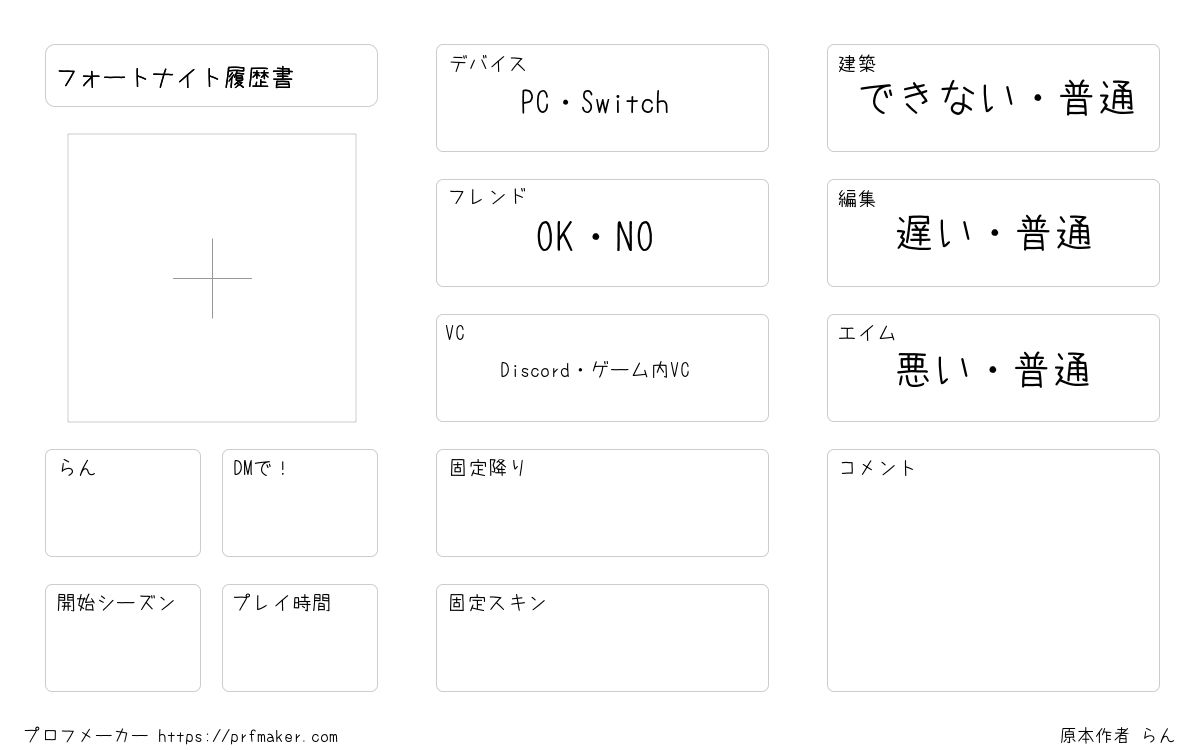Viewport: 1200px width, 750px height.
Task: Open the https://prfmaker.com link
Action: [x=248, y=737]
